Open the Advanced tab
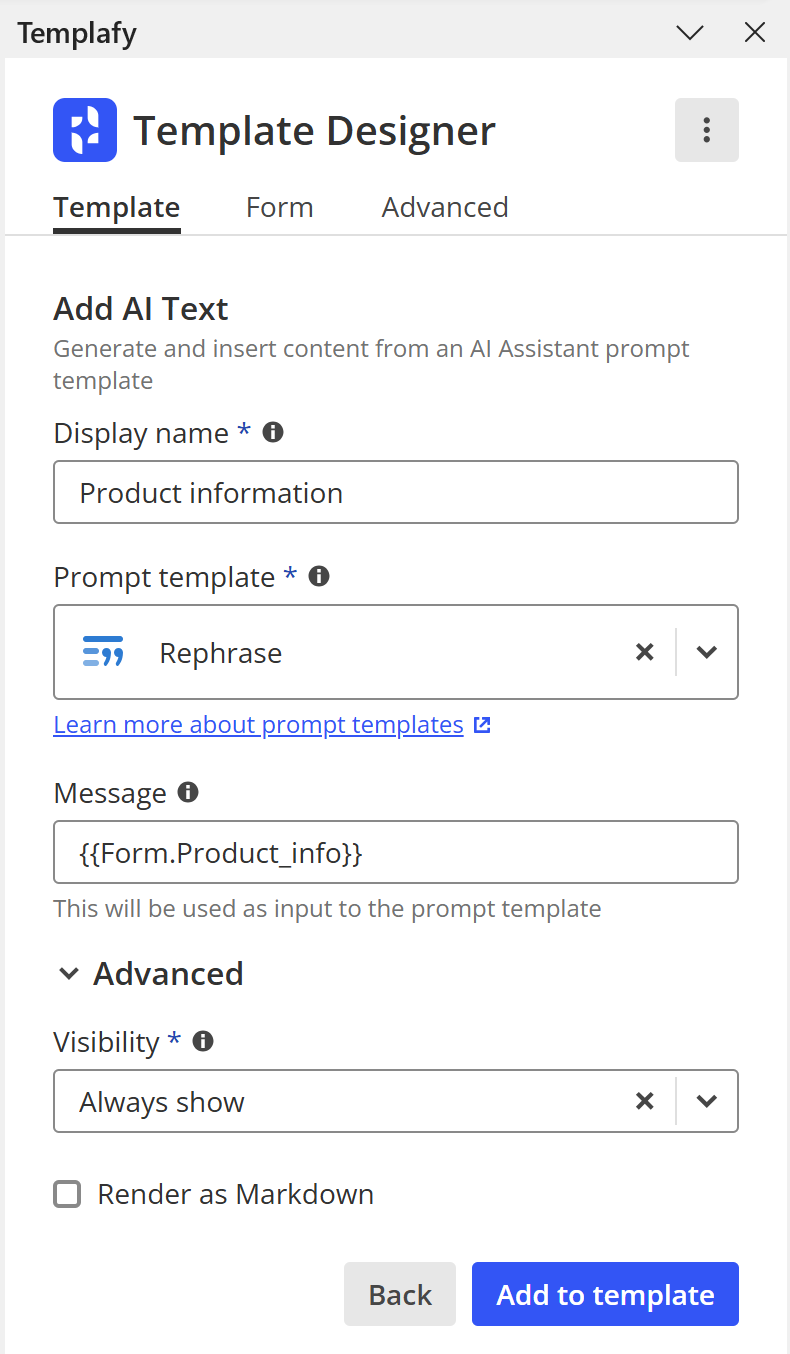Screen dimensions: 790x1354 445,207
